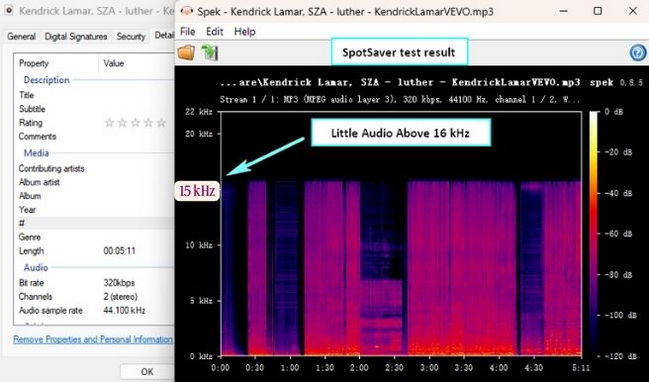Image resolution: width=649 pixels, height=382 pixels.
Task: Select the Title property row
Action: tap(94, 95)
